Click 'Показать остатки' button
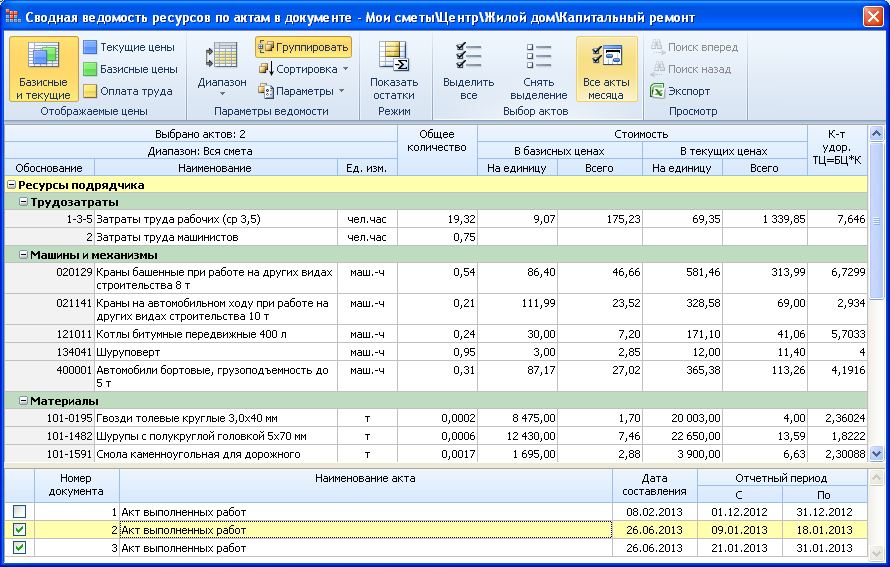 click(x=394, y=69)
